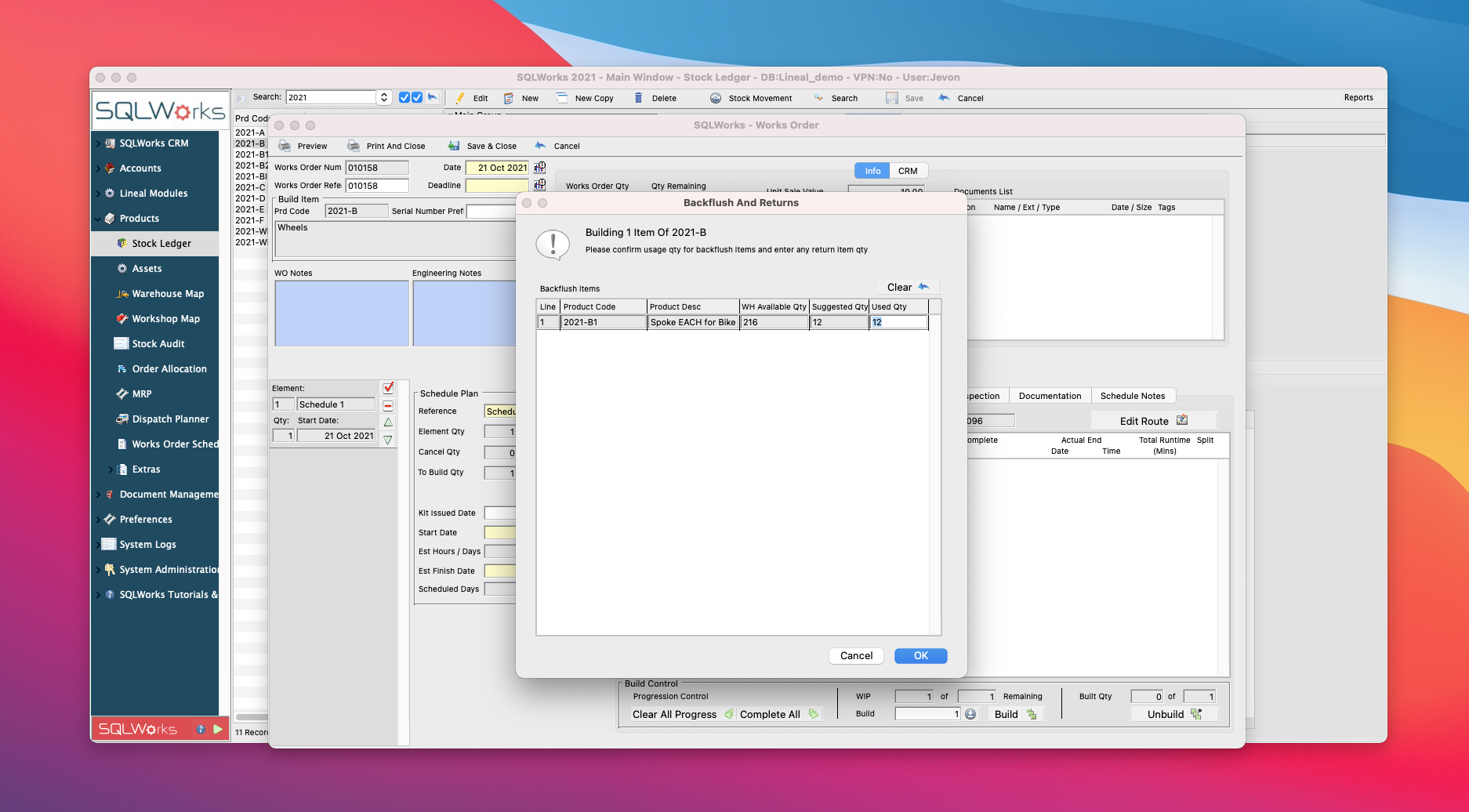Click the Save & Close toolbar icon
Screen dimensions: 1469x812
454,146
